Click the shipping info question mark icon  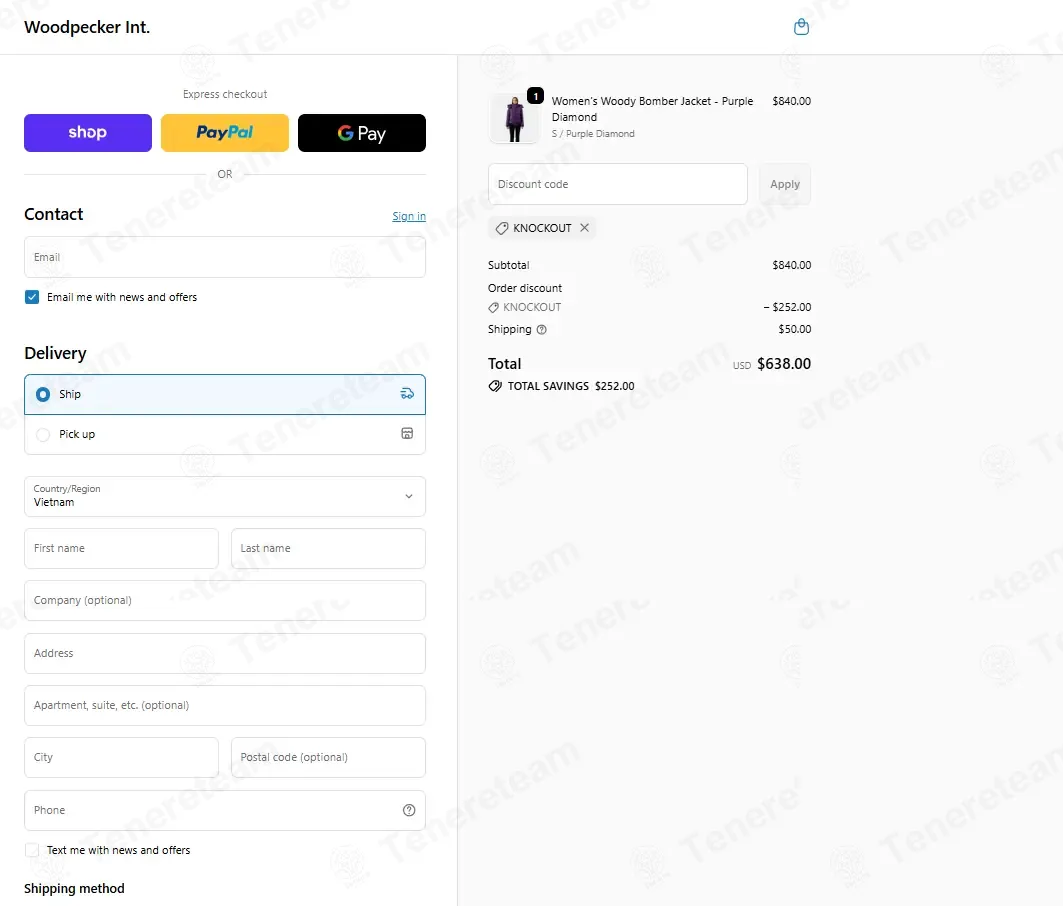pos(542,330)
